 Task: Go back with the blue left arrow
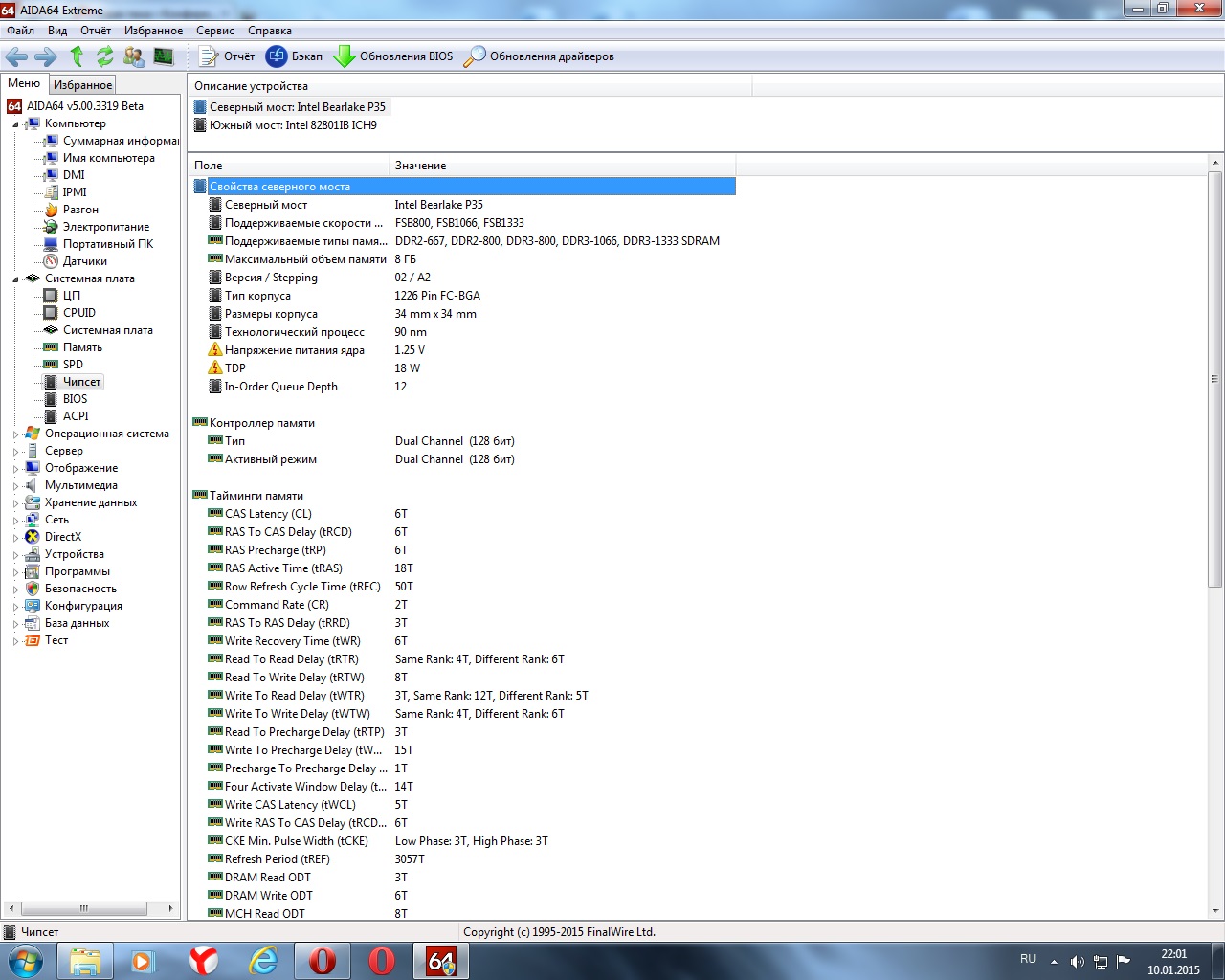pos(17,56)
